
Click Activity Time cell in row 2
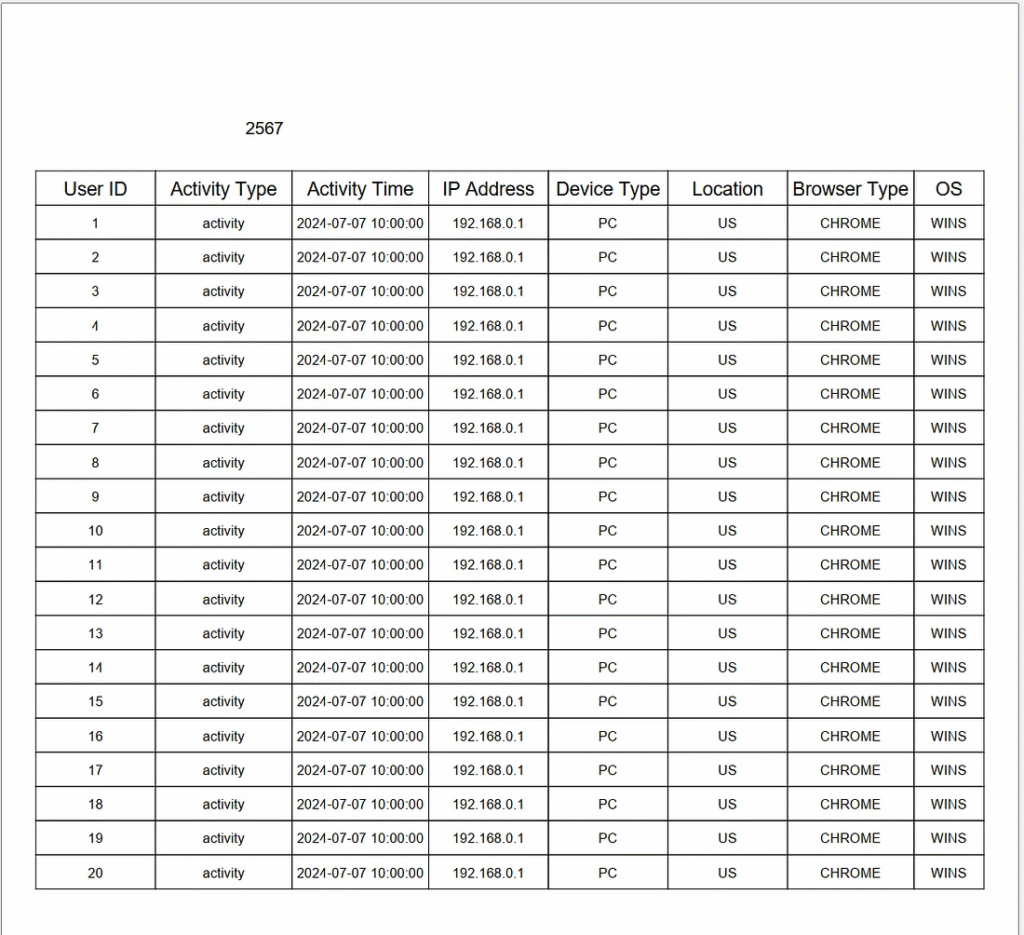[x=360, y=257]
